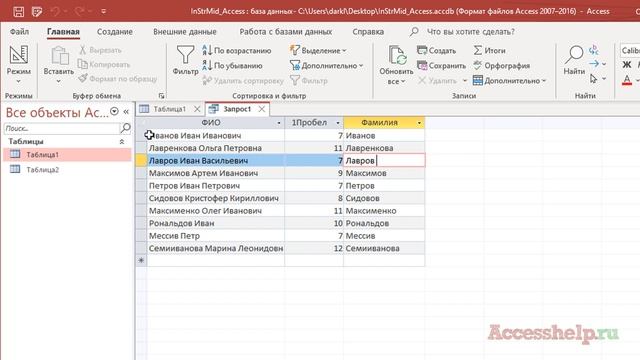Click Удалить record button
Image resolution: width=640 pixels, height=360 pixels.
click(x=438, y=81)
